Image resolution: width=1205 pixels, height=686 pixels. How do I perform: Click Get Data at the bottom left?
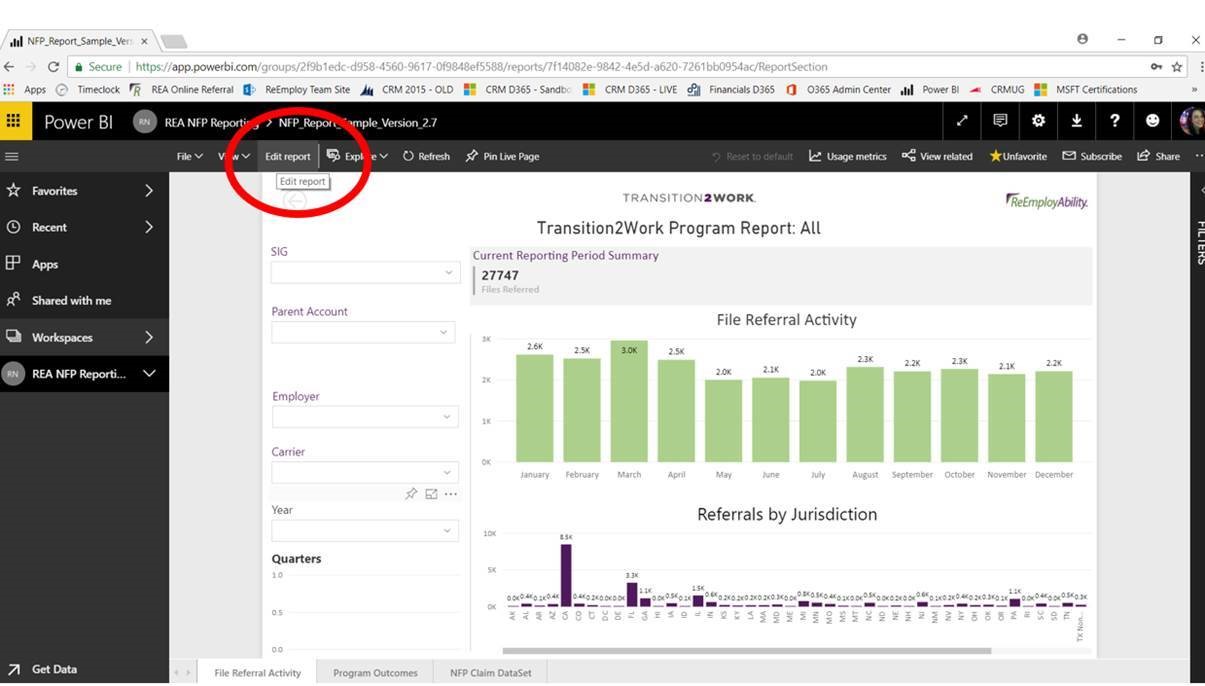point(54,669)
